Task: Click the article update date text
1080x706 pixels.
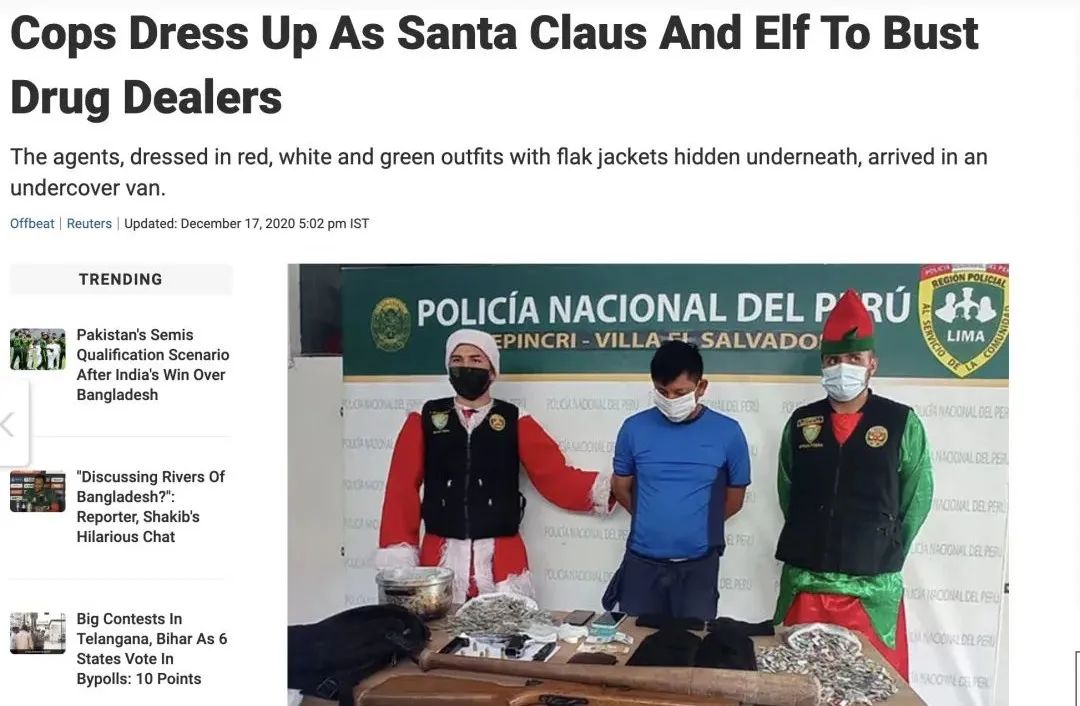Action: point(247,224)
